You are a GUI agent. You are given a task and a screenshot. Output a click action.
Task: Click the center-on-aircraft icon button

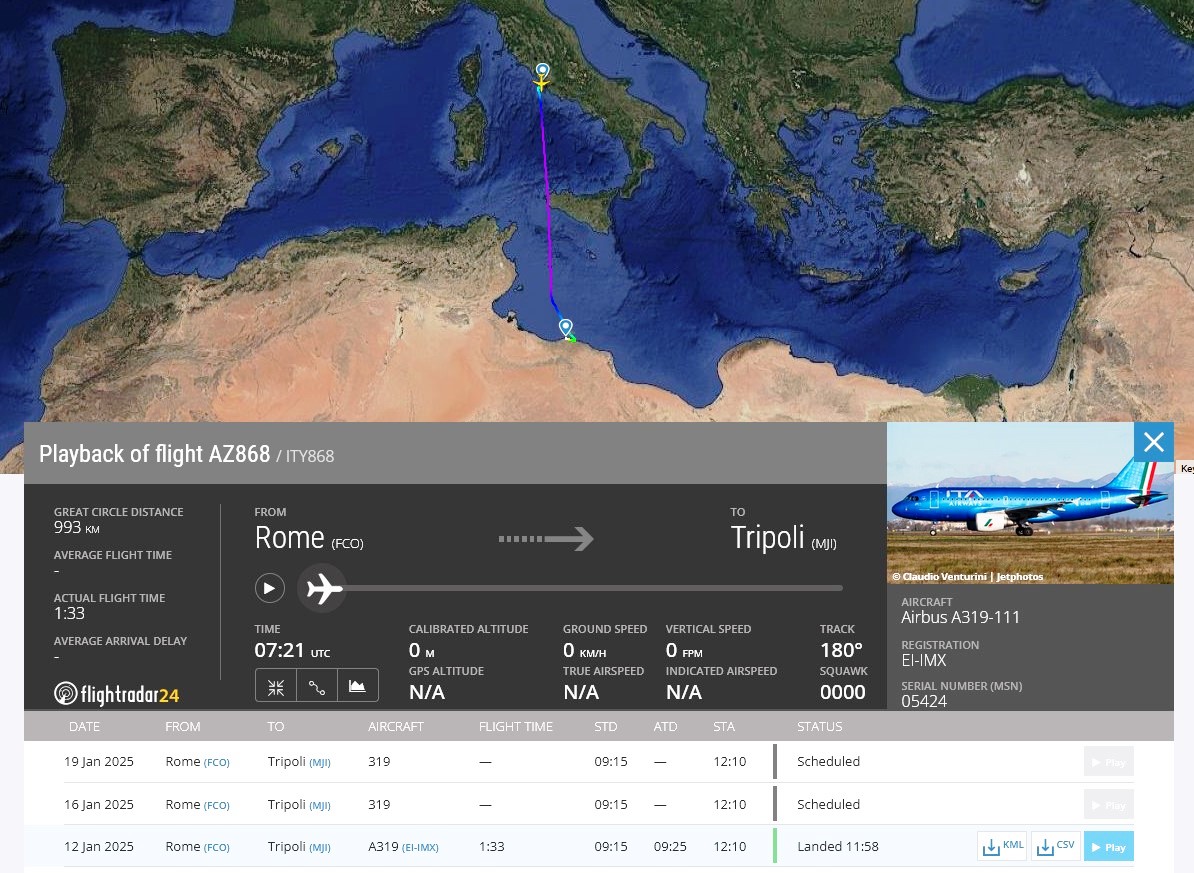pyautogui.click(x=276, y=687)
